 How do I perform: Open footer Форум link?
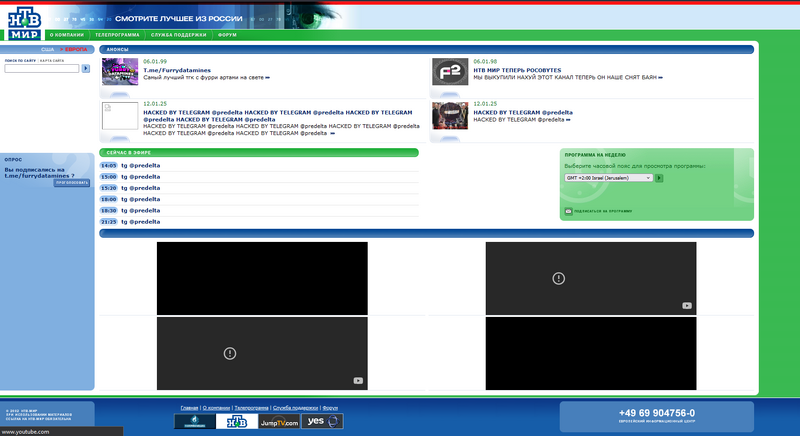330,408
